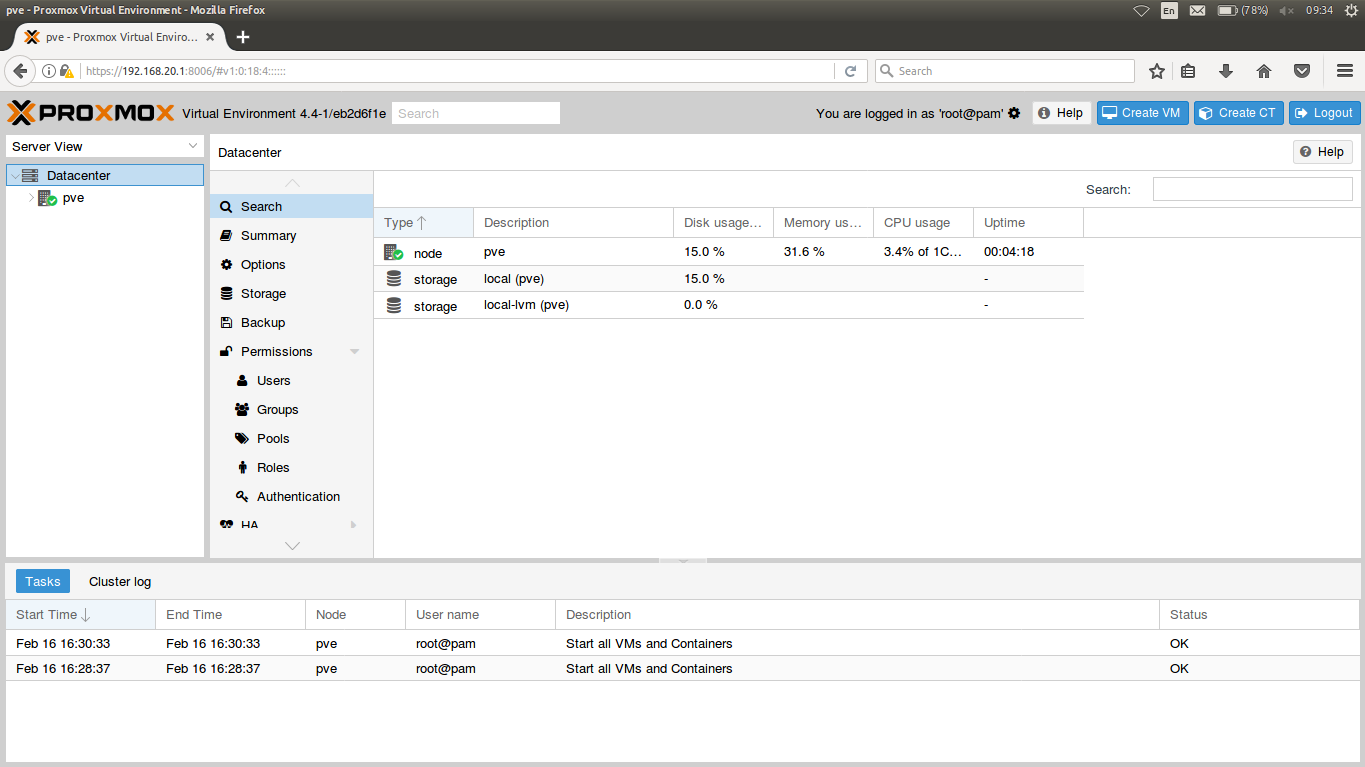This screenshot has height=767, width=1365.
Task: Focus the Firefox search box
Action: (x=1005, y=71)
